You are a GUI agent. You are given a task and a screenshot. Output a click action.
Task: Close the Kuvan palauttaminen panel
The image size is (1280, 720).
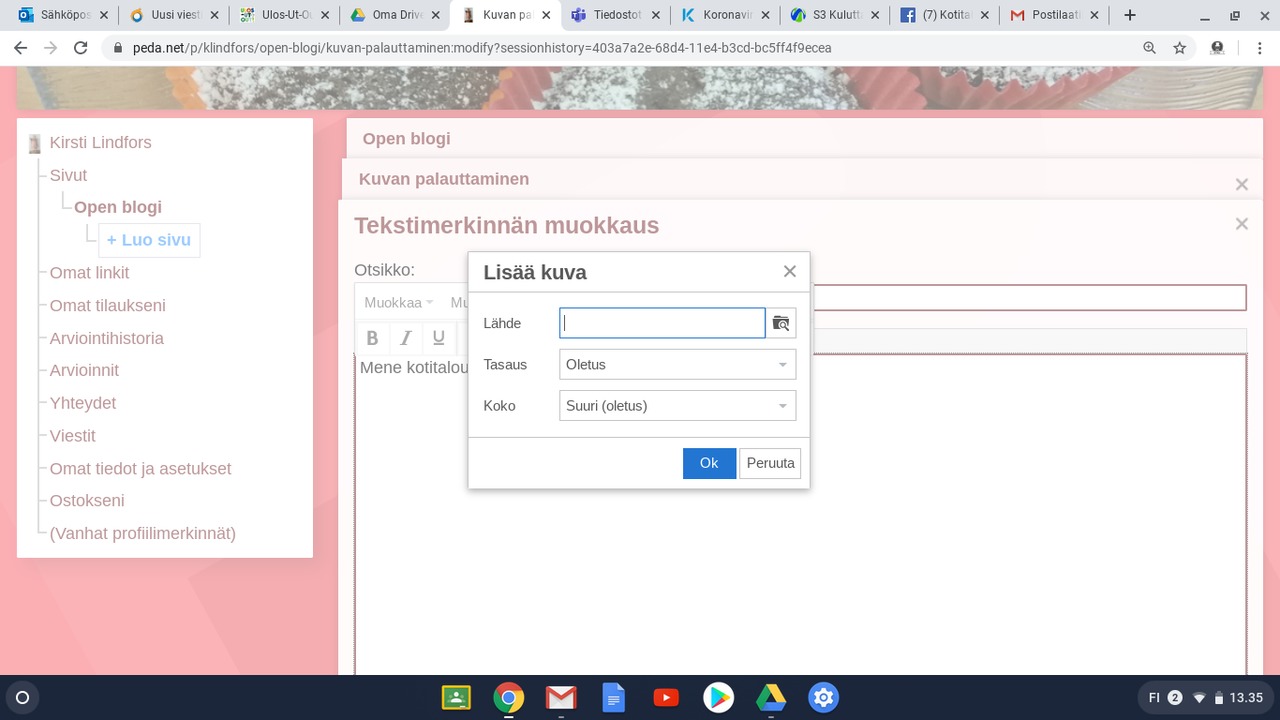[x=1242, y=184]
